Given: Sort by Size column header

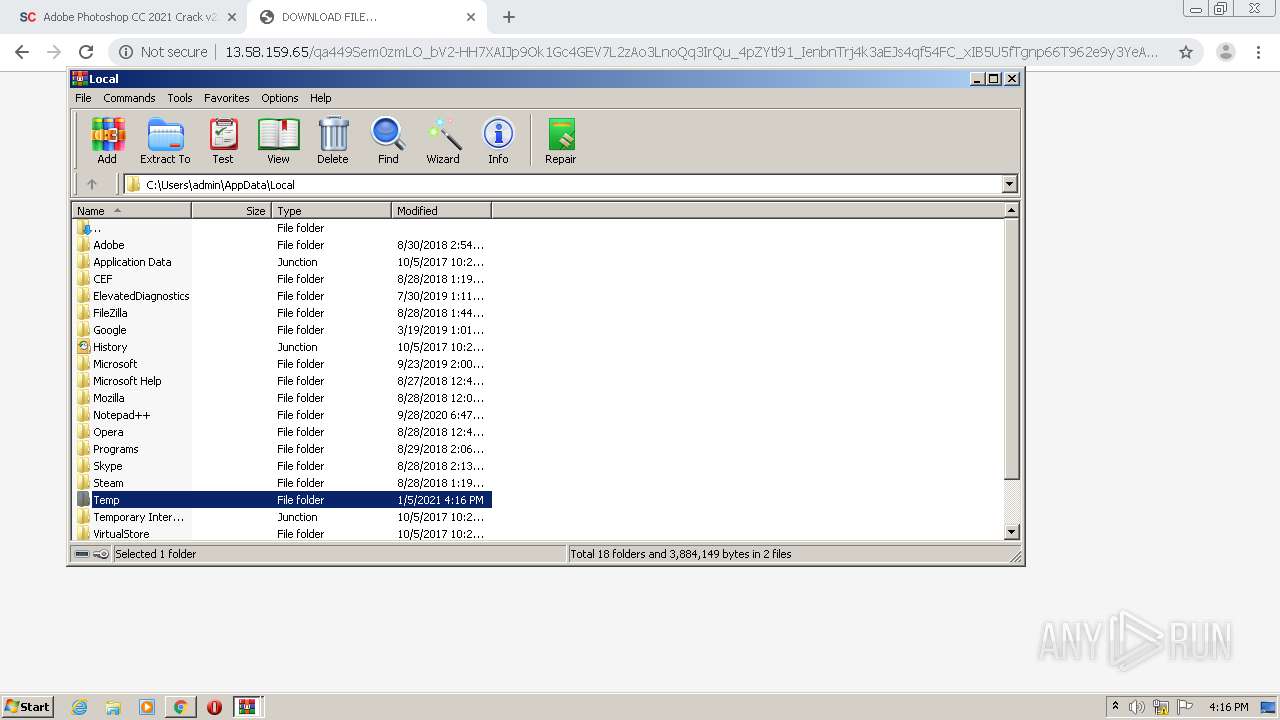Looking at the screenshot, I should point(231,211).
